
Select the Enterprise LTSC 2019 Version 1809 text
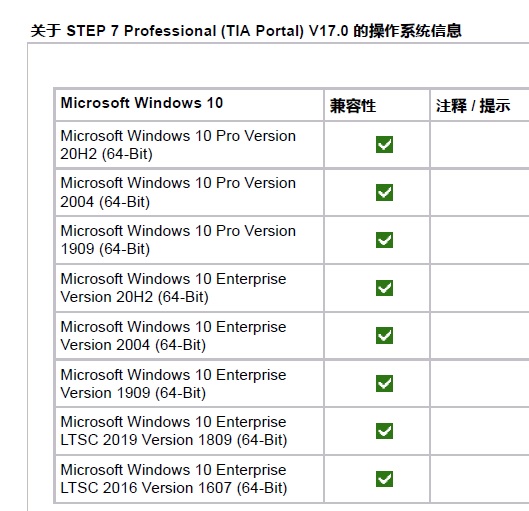coord(174,431)
